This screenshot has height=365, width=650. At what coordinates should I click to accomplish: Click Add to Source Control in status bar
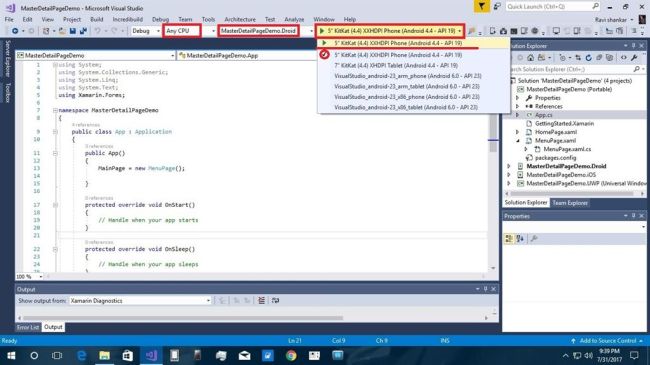(x=607, y=341)
